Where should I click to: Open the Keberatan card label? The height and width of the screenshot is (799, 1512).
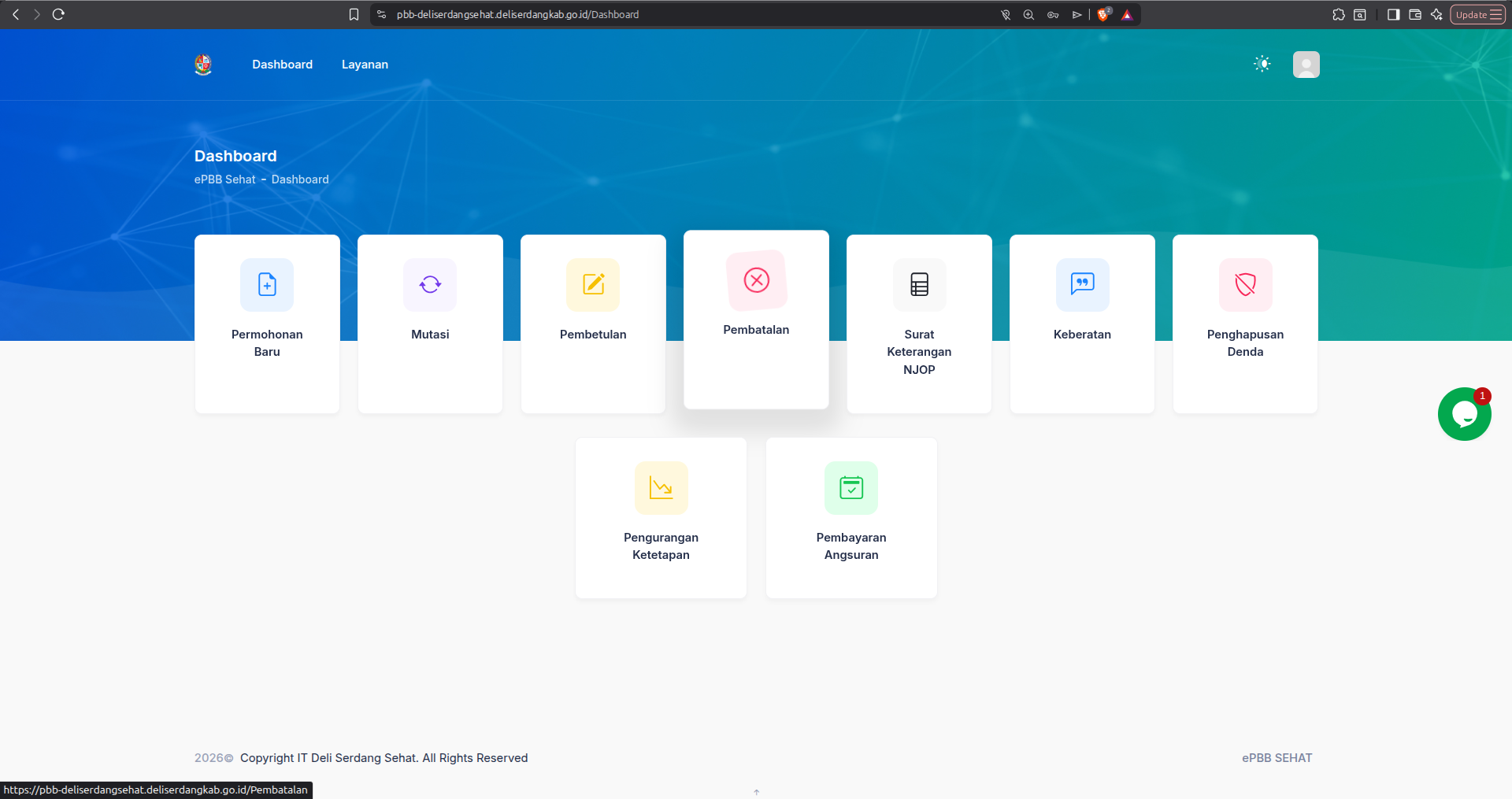(1082, 335)
